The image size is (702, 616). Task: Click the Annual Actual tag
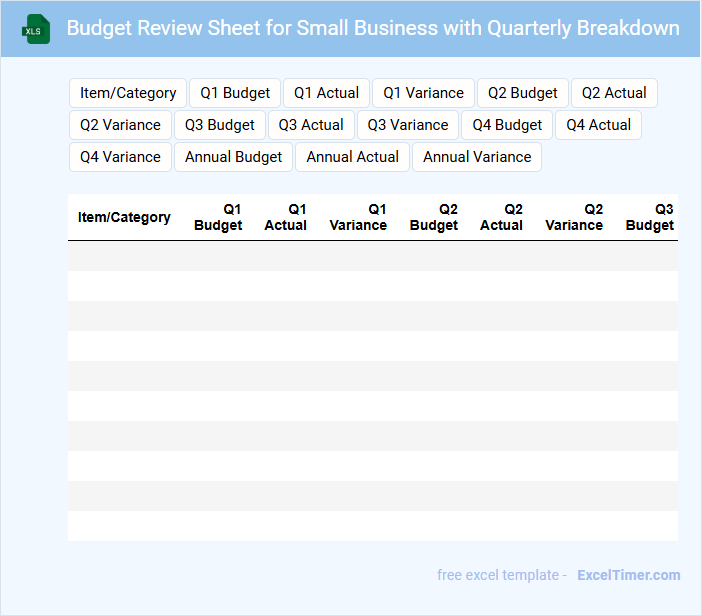click(x=352, y=157)
